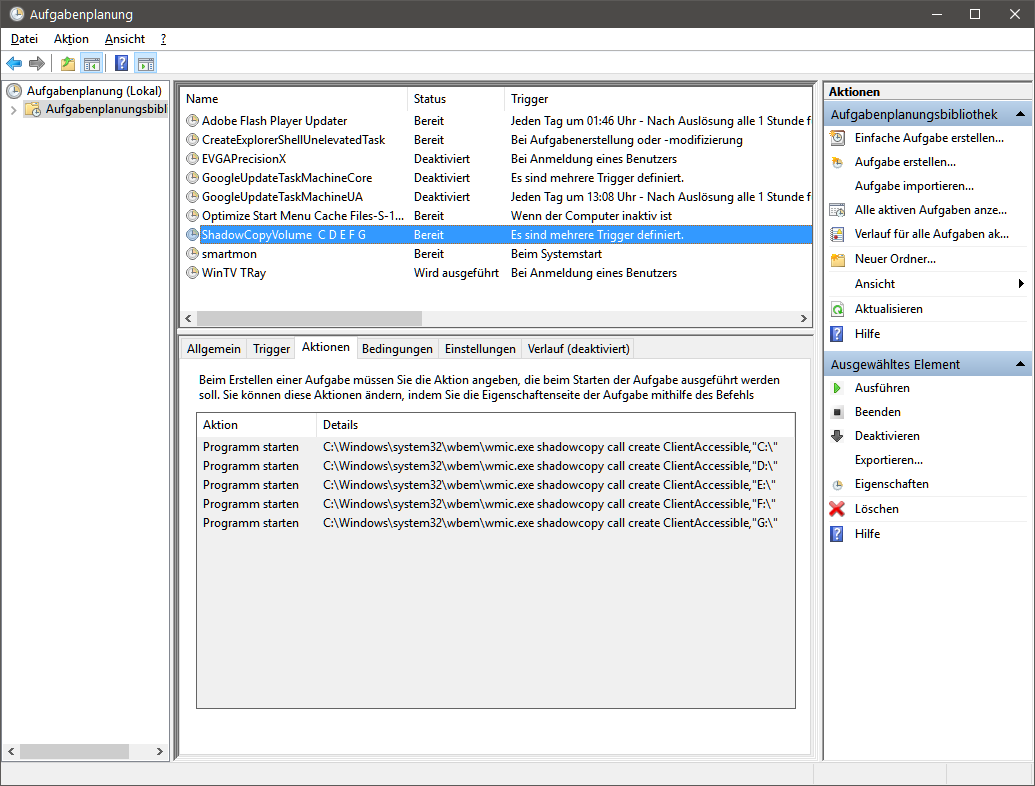Click the back arrow toolbar icon
1035x786 pixels.
point(14,64)
